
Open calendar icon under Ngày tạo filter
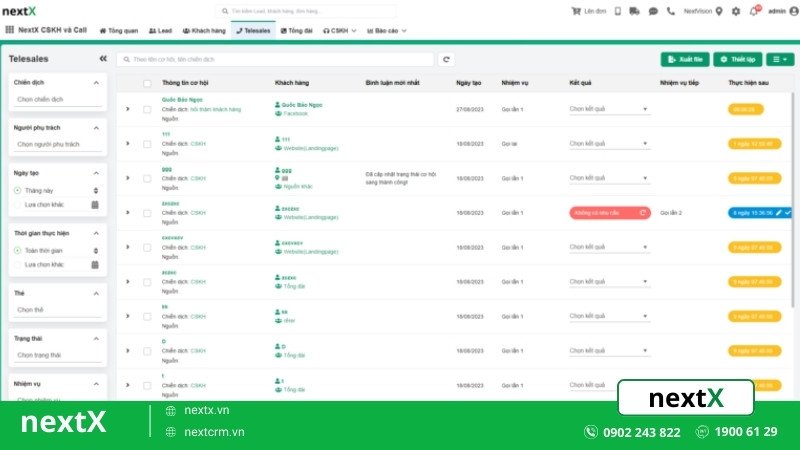point(95,205)
